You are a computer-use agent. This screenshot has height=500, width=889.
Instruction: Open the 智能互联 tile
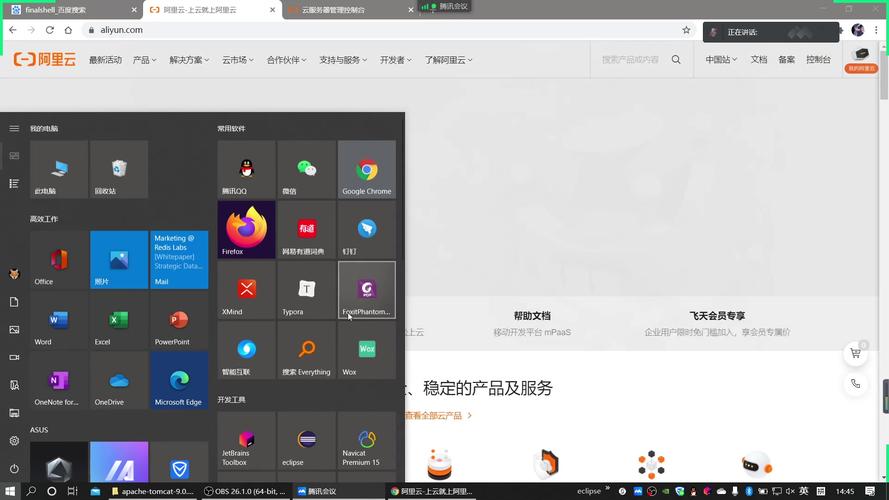pos(247,350)
